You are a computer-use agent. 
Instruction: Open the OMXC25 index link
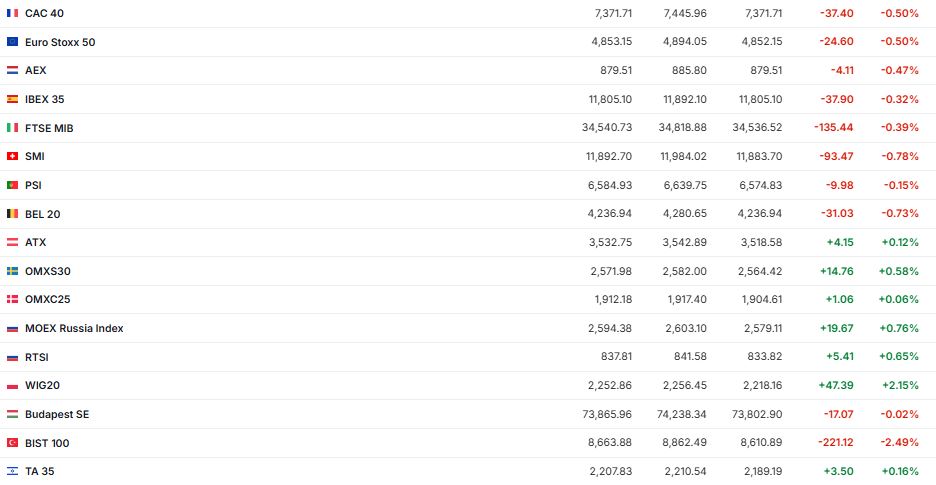tap(47, 299)
